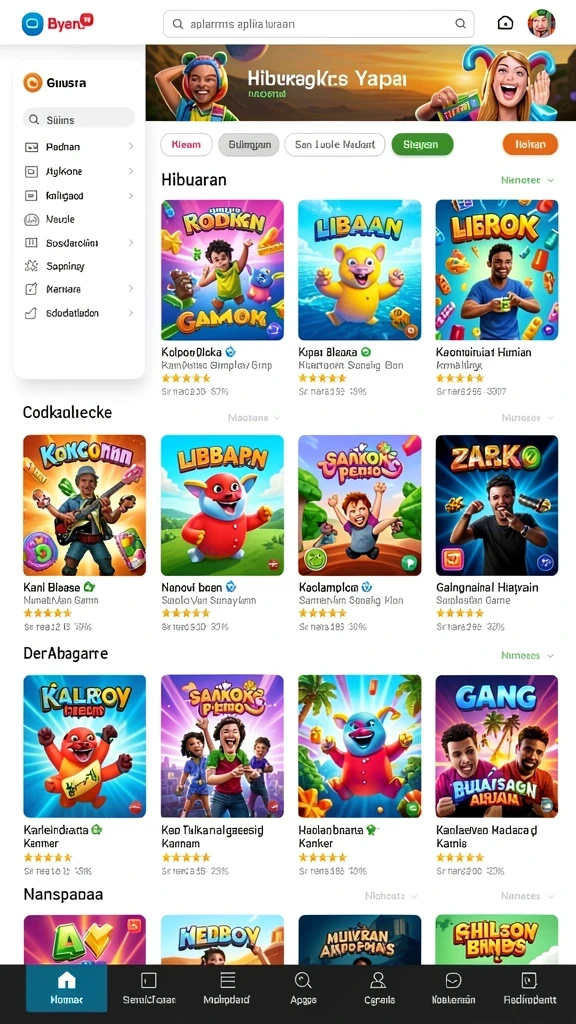
Task: Toggle the San Luole Madant chip
Action: (335, 144)
